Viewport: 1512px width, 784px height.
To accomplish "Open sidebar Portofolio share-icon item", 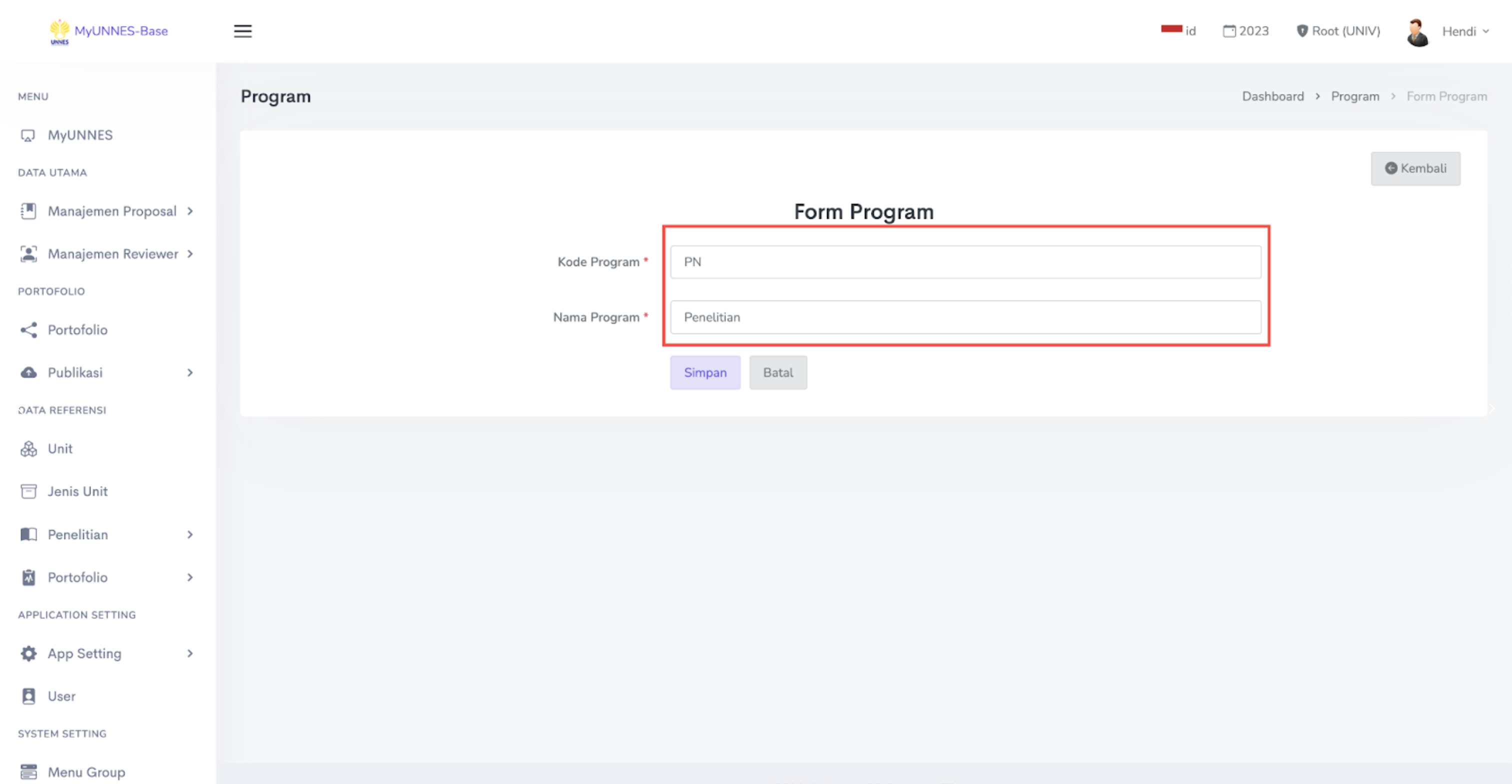I will point(77,330).
